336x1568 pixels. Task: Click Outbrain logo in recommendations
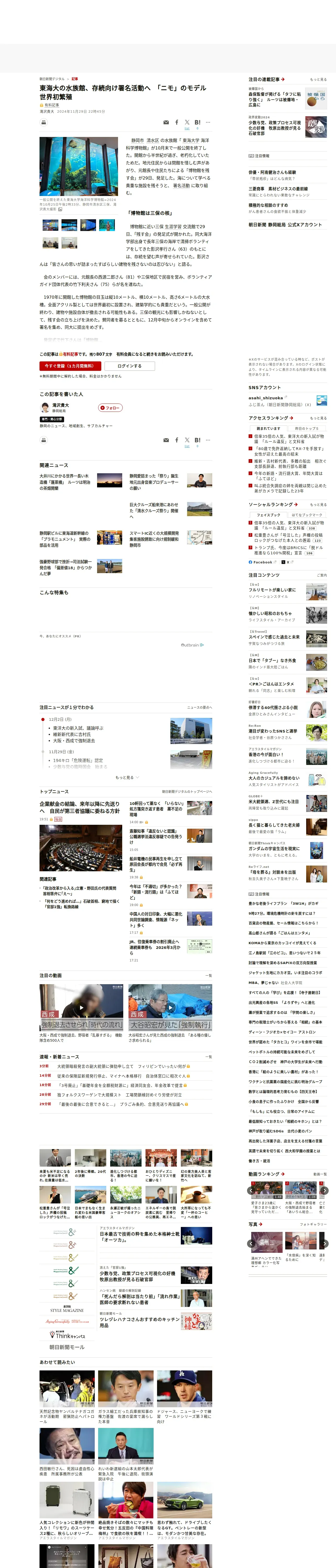pos(192,645)
